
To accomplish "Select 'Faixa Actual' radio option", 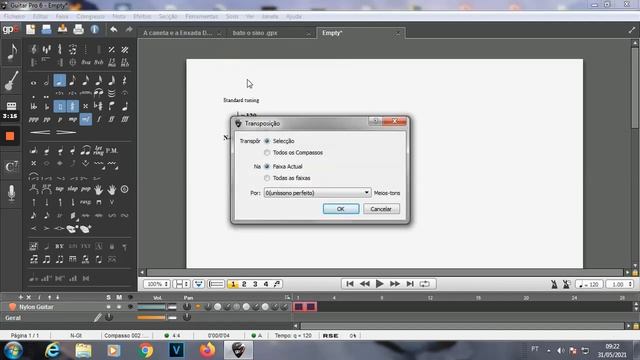I will [x=267, y=167].
